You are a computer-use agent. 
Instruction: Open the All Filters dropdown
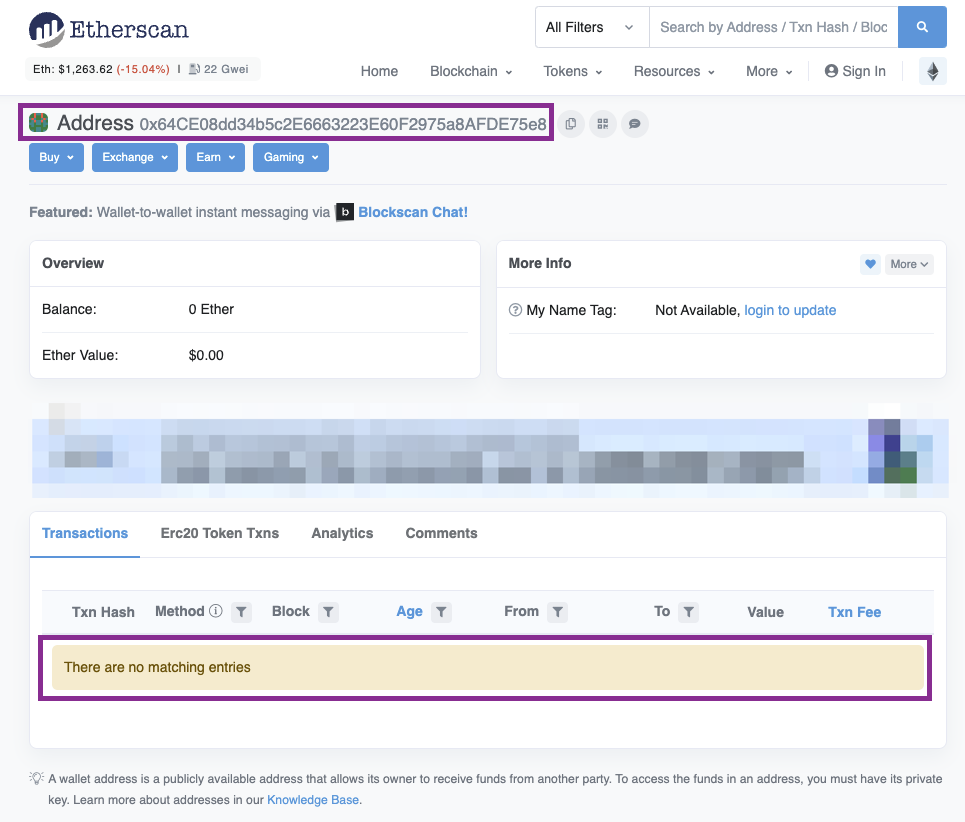[x=592, y=27]
